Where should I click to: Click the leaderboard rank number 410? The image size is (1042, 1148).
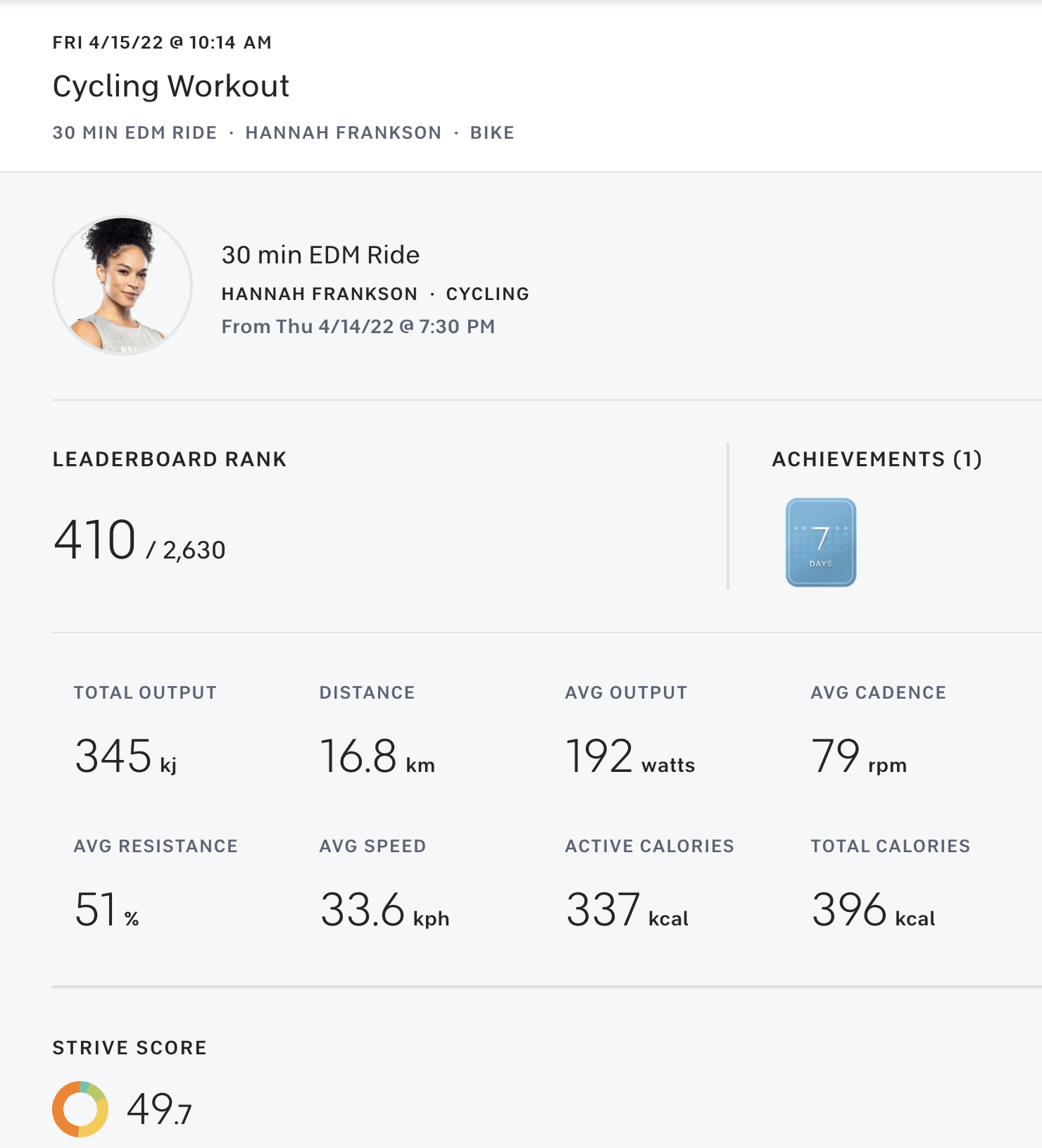tap(95, 540)
